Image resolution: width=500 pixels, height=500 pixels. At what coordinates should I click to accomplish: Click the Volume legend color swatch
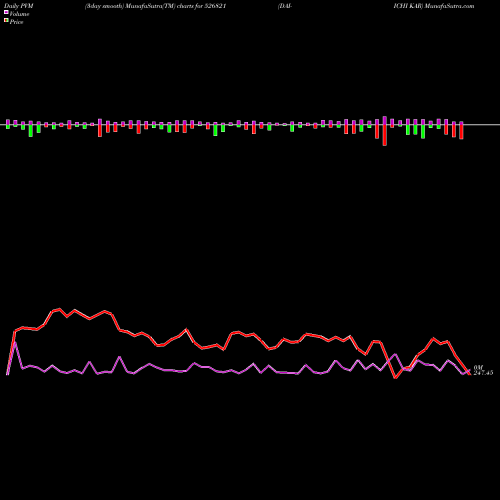tap(6, 13)
